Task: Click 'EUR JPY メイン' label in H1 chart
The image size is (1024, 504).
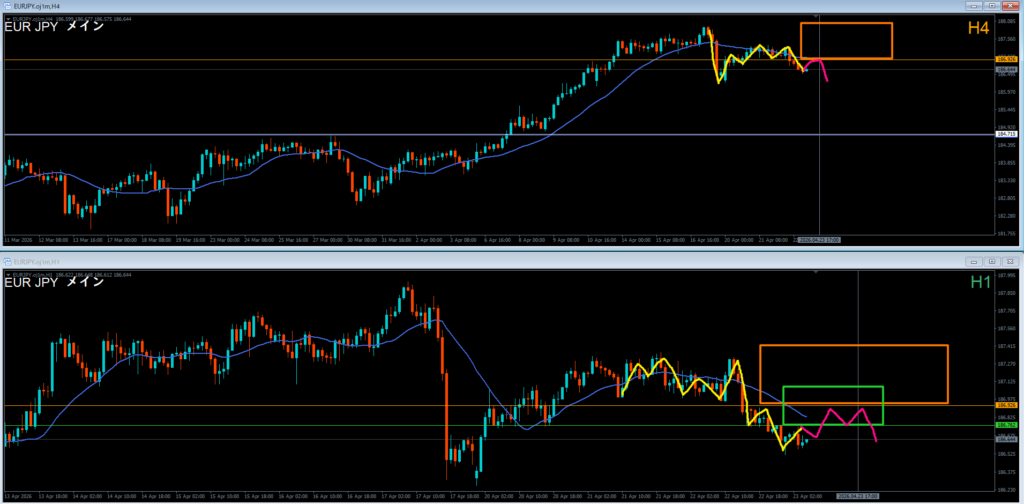Action: click(x=54, y=282)
